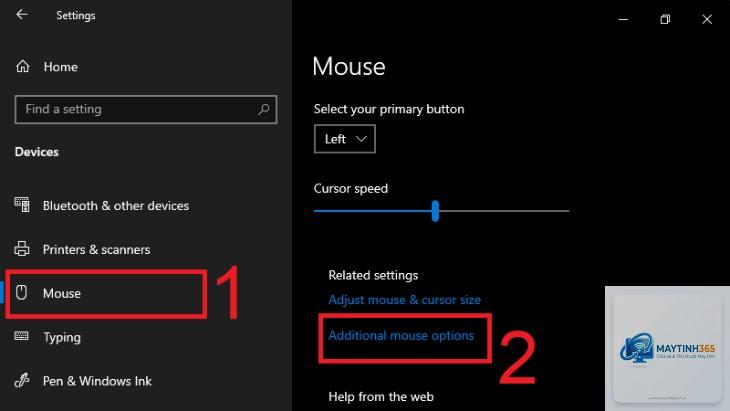The width and height of the screenshot is (730, 411).
Task: Click the Find a setting search box
Action: 146,109
